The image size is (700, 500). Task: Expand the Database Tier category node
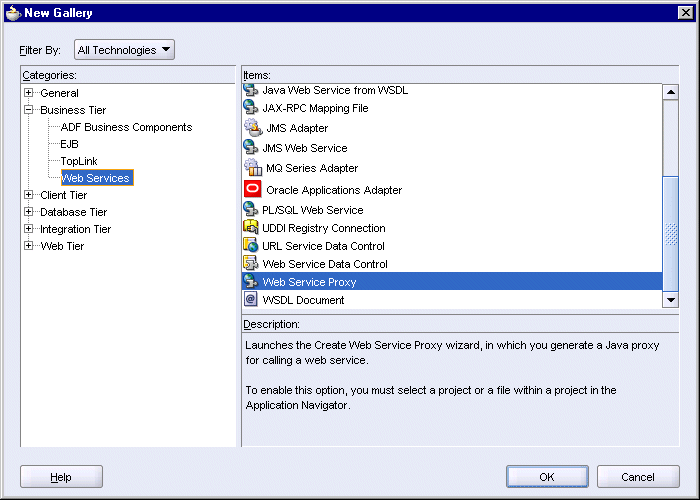tap(29, 212)
